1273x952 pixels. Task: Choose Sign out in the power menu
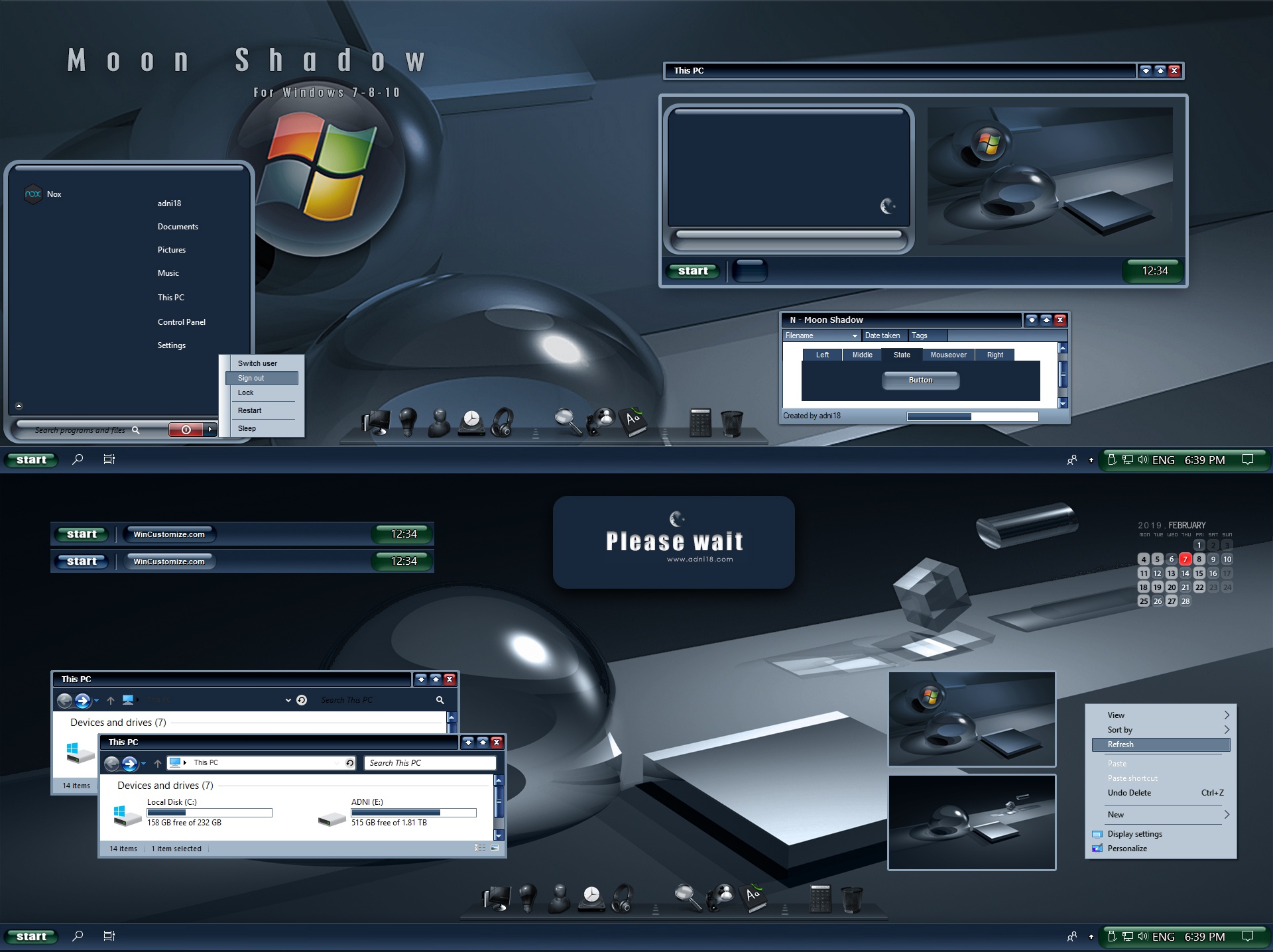click(x=261, y=378)
